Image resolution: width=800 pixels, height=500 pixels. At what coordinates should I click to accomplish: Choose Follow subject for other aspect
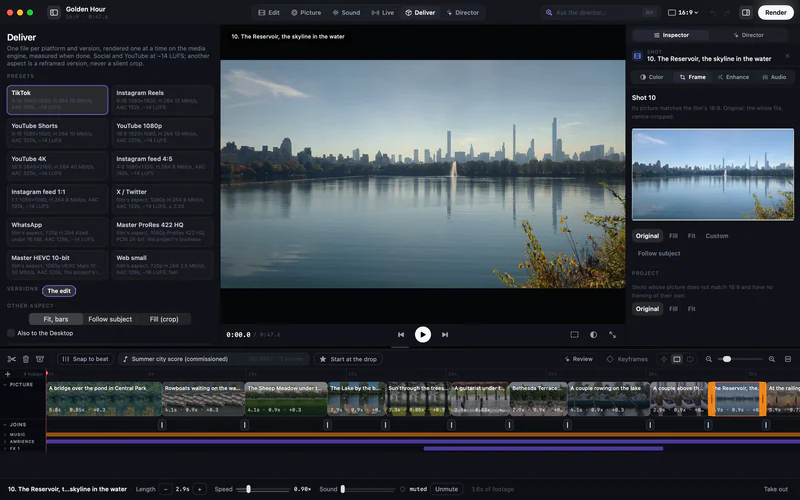pyautogui.click(x=110, y=319)
